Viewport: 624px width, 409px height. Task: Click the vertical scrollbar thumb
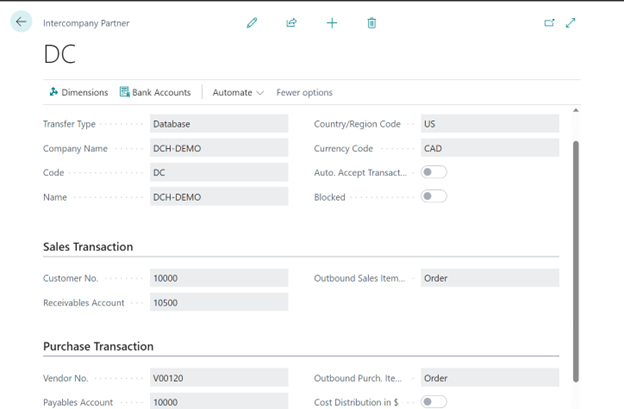pos(575,261)
